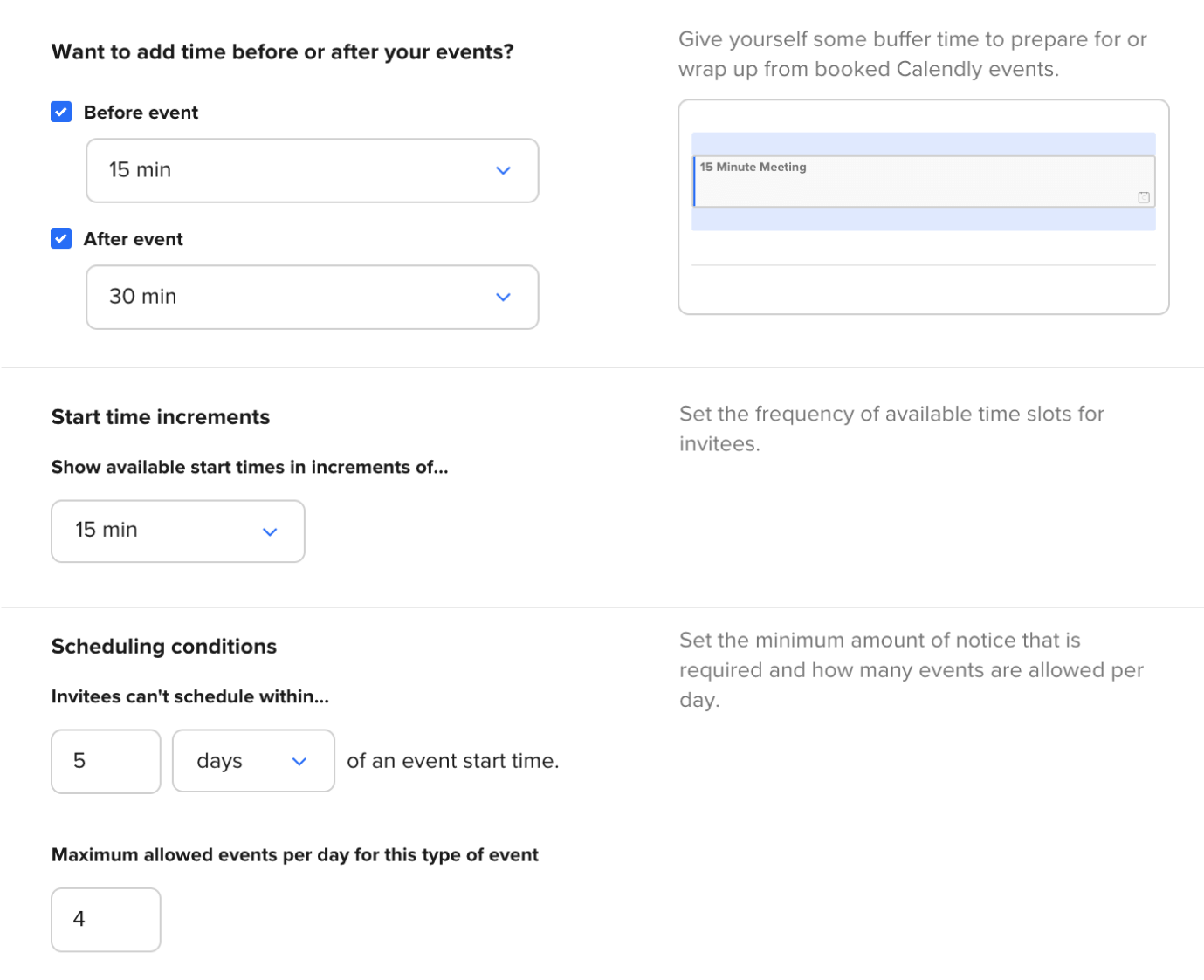Open the days unit dropdown

tap(253, 761)
